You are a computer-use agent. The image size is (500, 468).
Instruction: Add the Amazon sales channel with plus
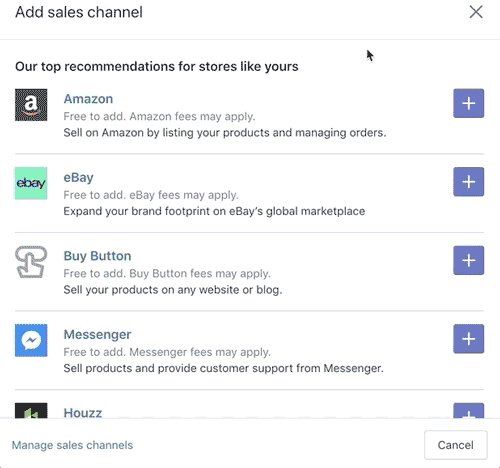[x=468, y=103]
